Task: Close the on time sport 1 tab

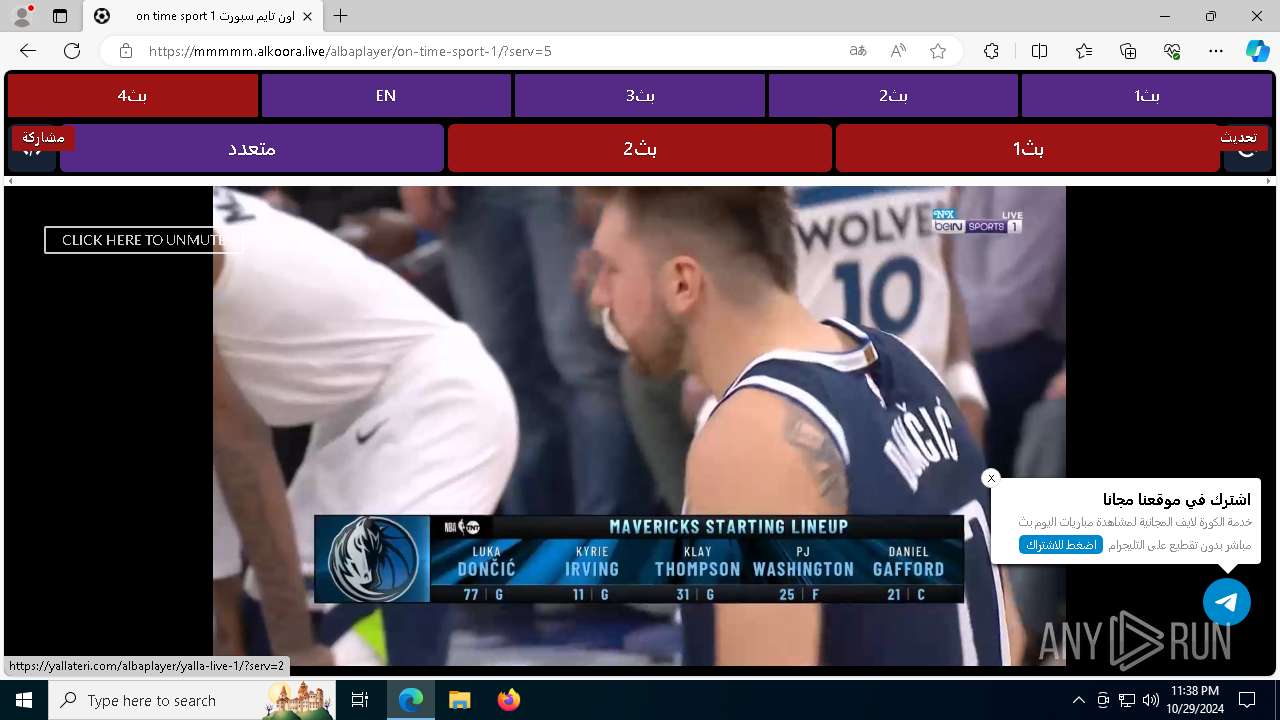Action: pyautogui.click(x=308, y=16)
